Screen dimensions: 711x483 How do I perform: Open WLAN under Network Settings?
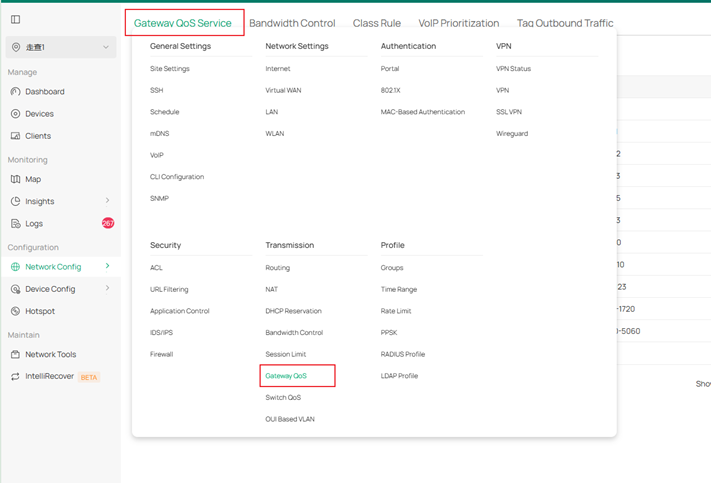[275, 133]
